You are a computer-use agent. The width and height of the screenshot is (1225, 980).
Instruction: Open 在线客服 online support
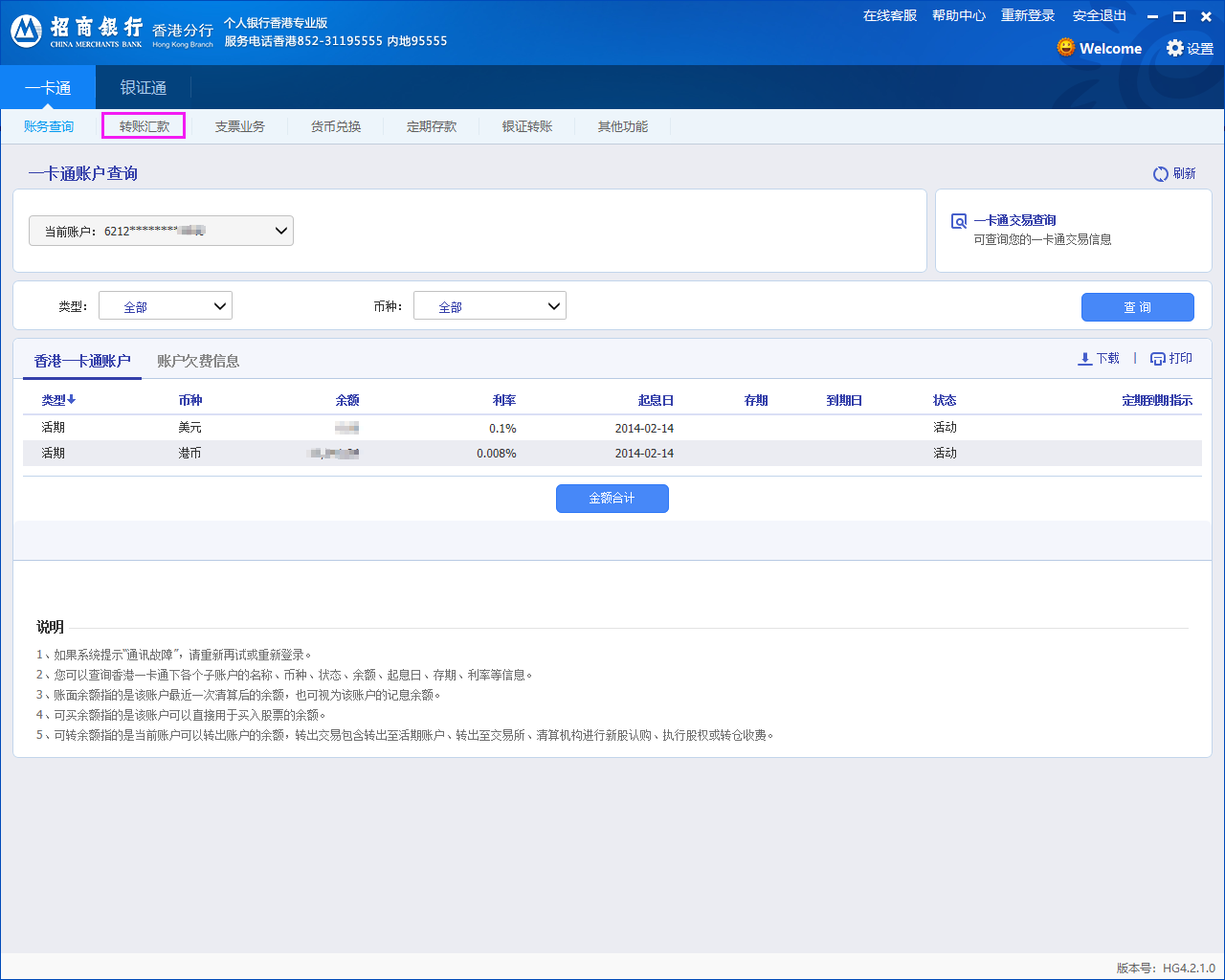click(890, 15)
